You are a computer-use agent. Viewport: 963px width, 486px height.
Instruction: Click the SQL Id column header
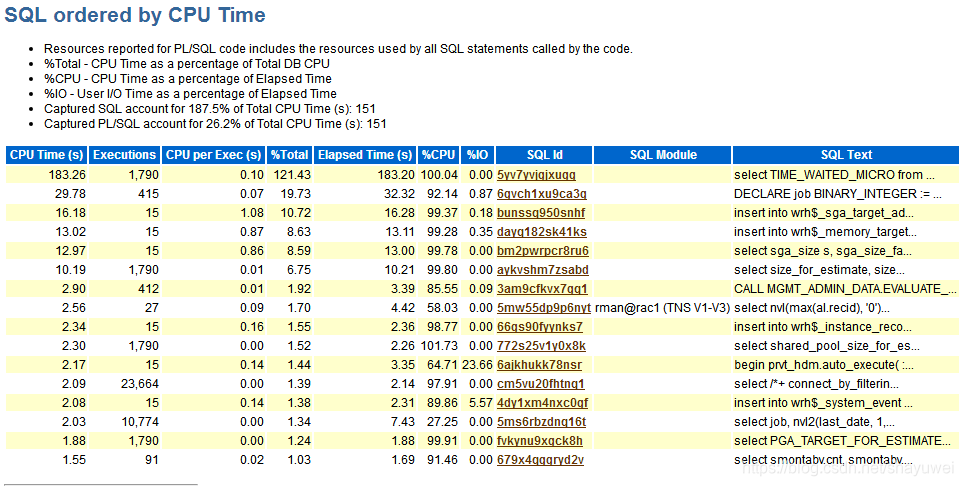coord(544,155)
